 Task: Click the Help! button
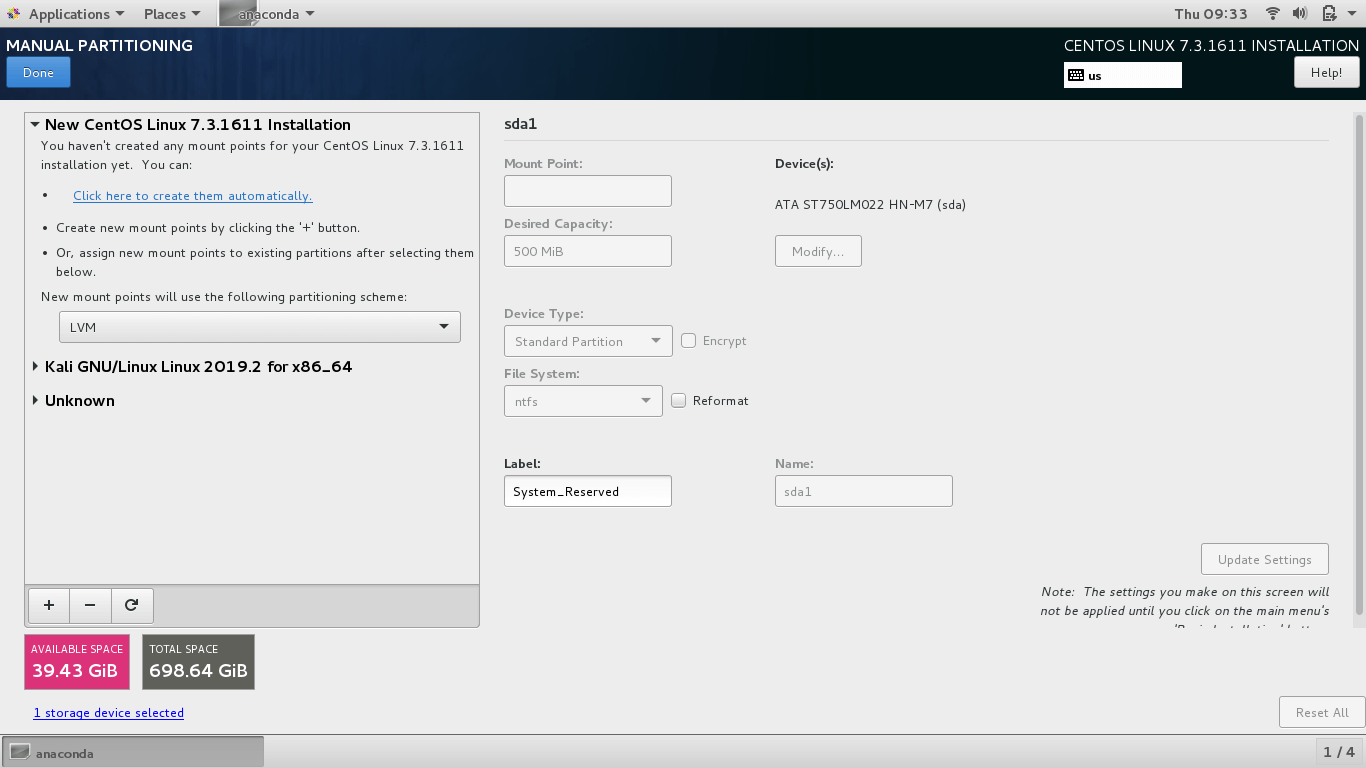coord(1327,73)
